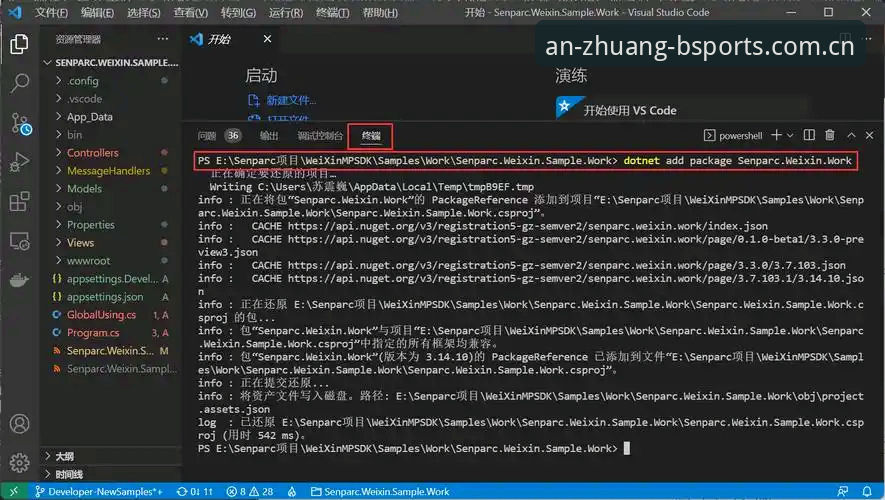Image resolution: width=885 pixels, height=500 pixels.
Task: Click the Developer-NewSamples branch indicator
Action: point(99,492)
